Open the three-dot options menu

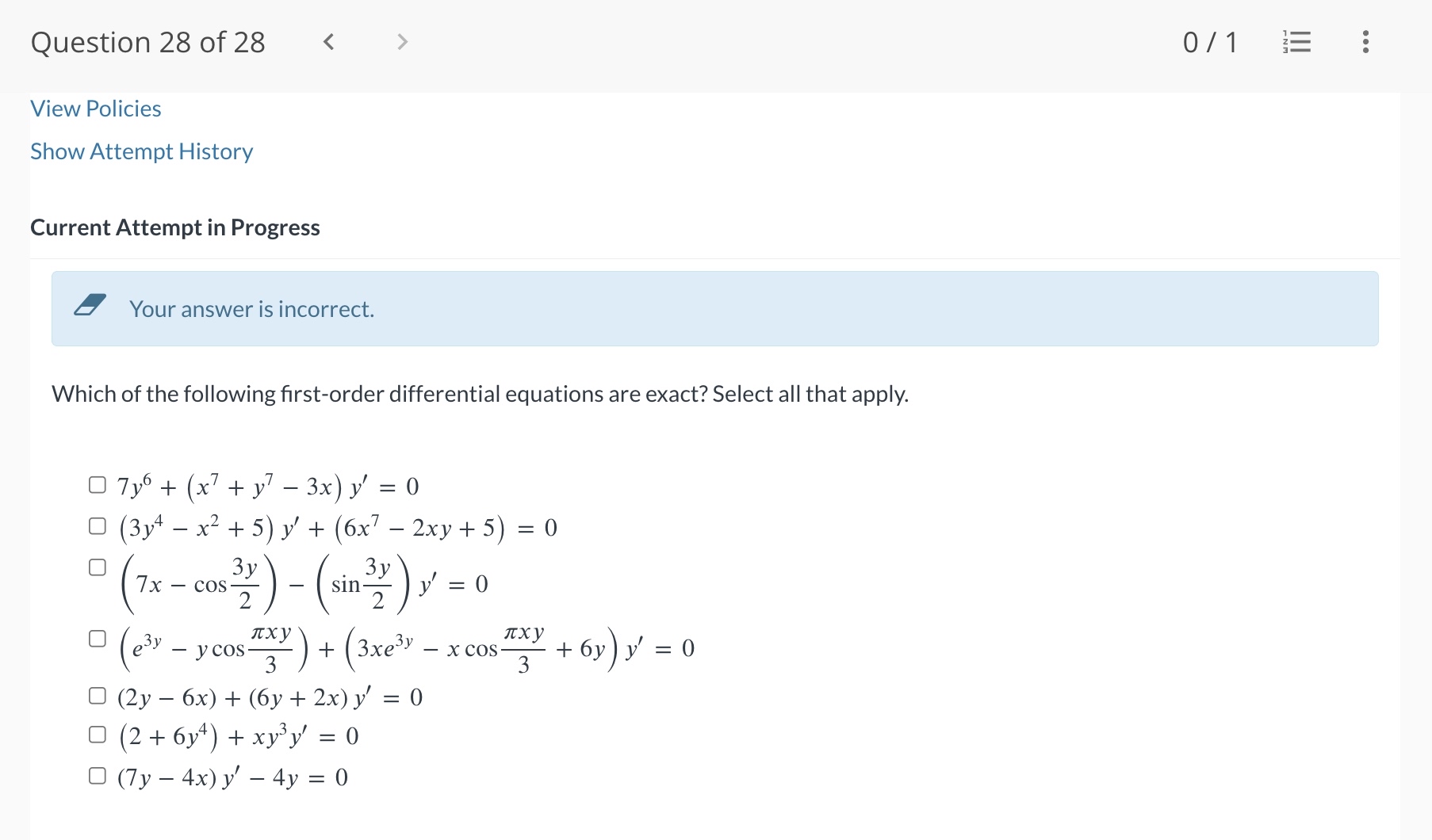1366,42
